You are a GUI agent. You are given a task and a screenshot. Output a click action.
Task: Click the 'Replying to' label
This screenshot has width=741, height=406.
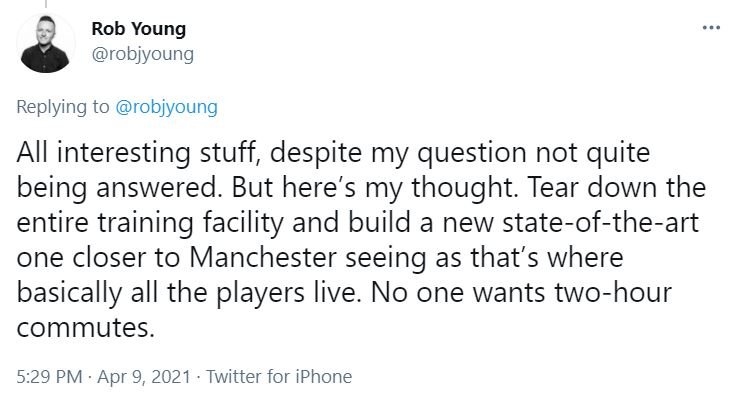pos(63,107)
